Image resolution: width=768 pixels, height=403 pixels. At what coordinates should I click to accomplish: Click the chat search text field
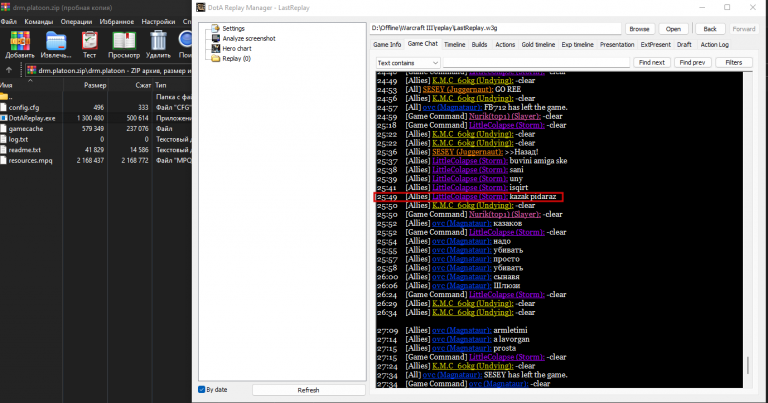(x=536, y=63)
